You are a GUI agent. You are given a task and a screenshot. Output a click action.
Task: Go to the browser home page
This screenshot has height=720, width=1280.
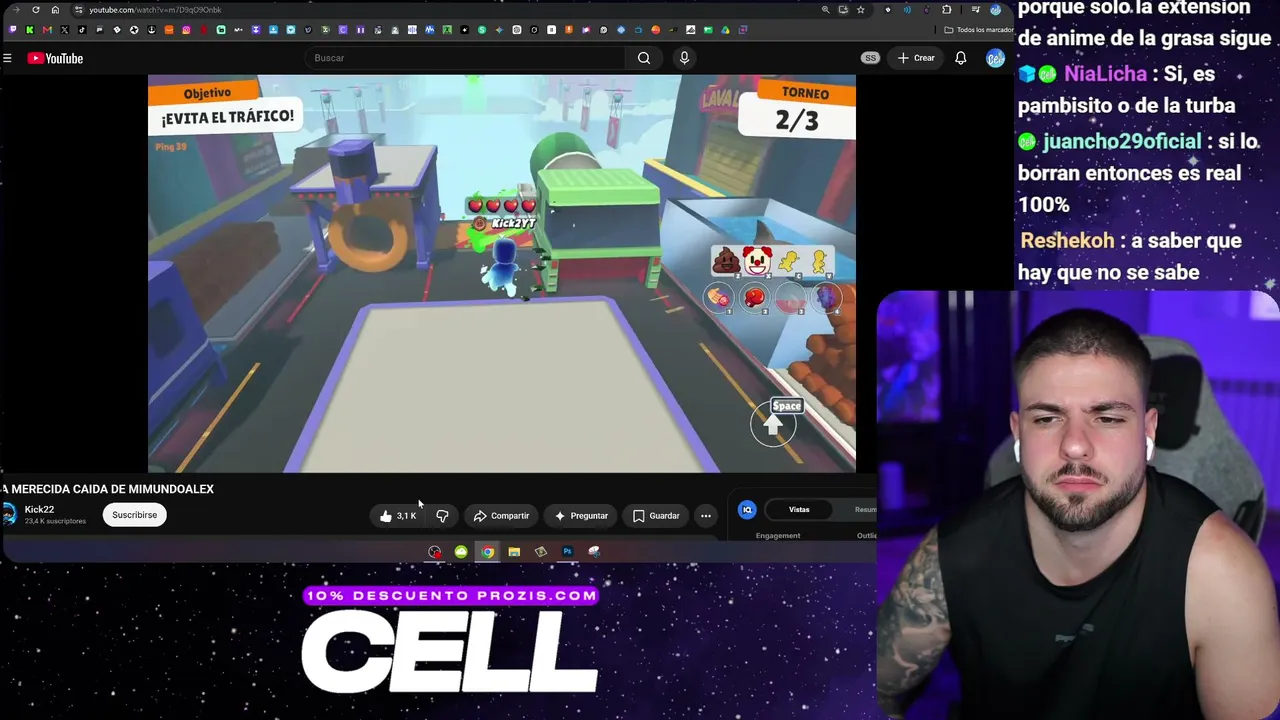[x=55, y=10]
